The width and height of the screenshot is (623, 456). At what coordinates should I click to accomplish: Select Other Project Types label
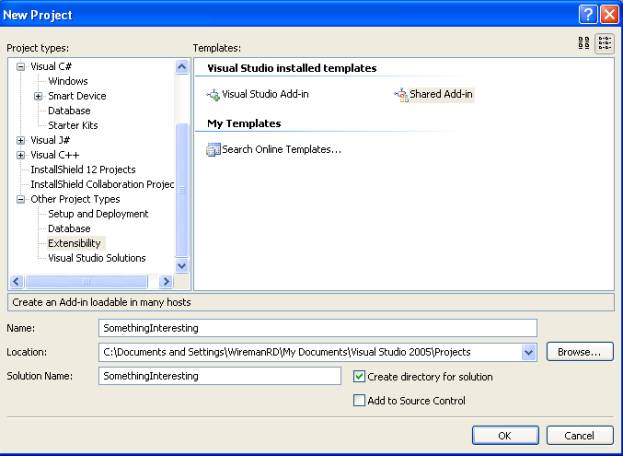point(75,199)
